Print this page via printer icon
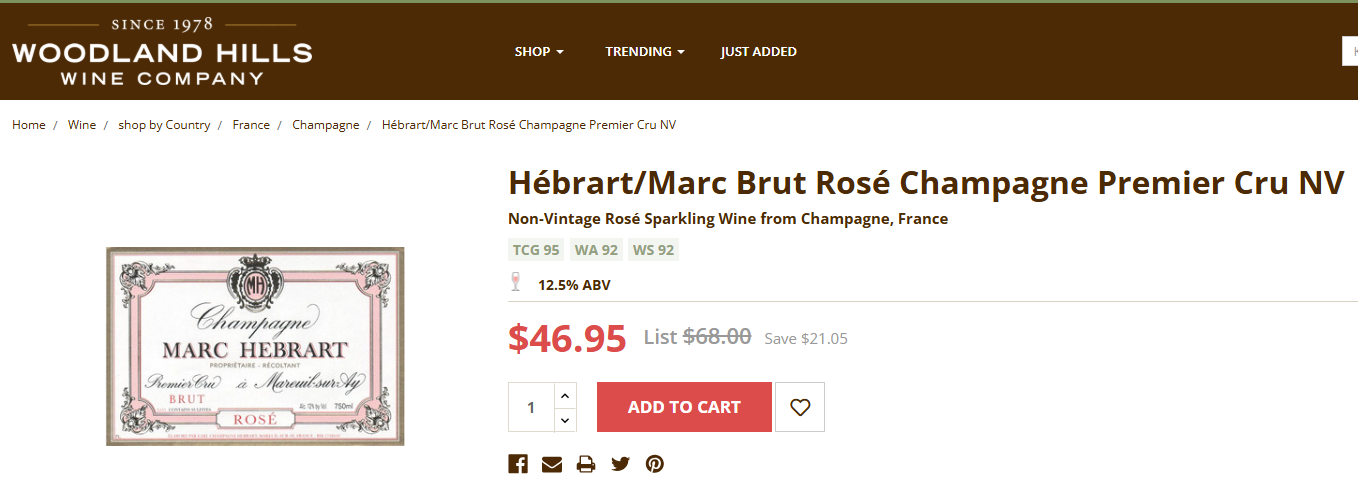The image size is (1358, 486). (586, 464)
